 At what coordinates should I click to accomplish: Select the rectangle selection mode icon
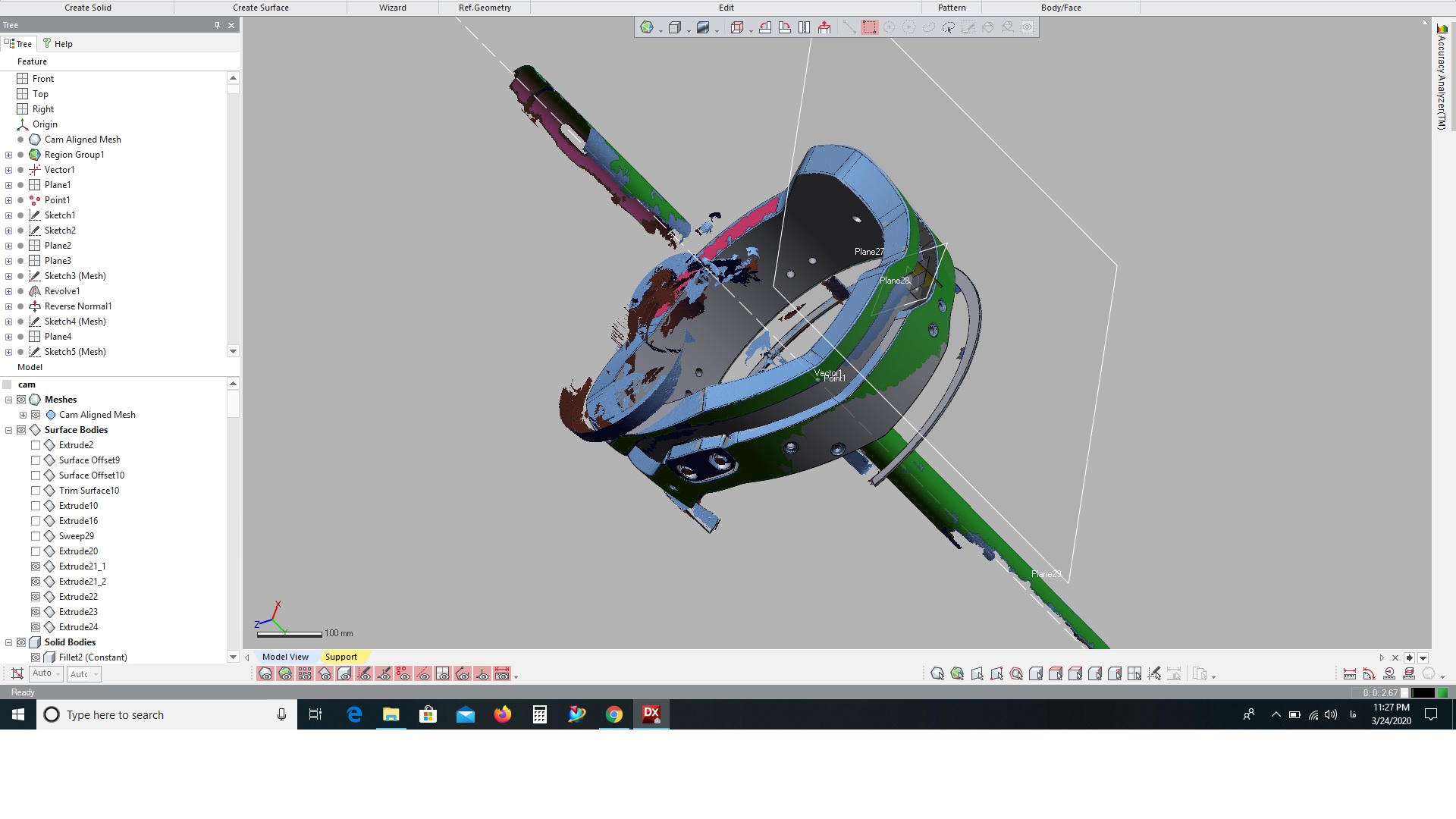click(x=870, y=27)
